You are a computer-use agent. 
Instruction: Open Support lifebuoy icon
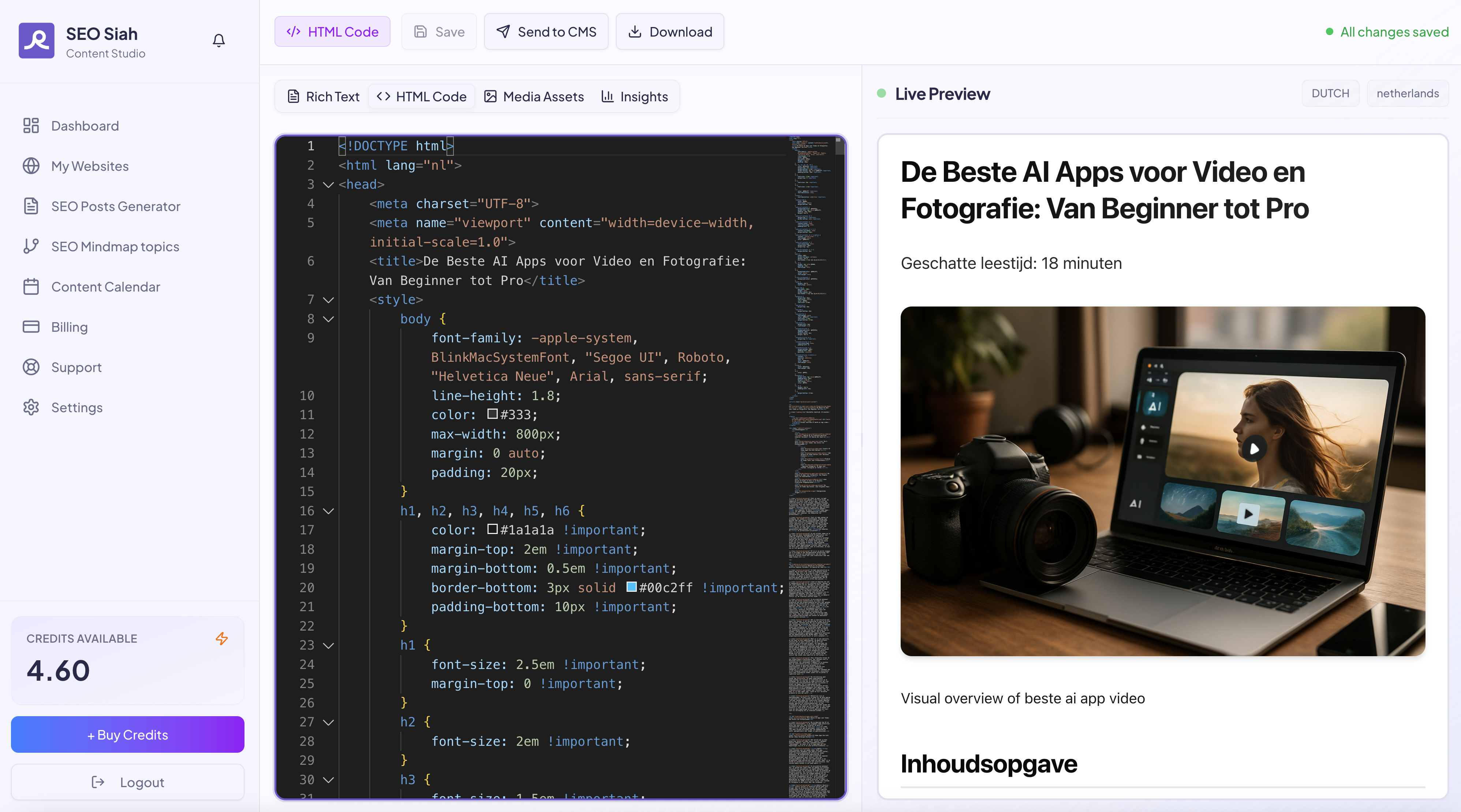coord(31,367)
